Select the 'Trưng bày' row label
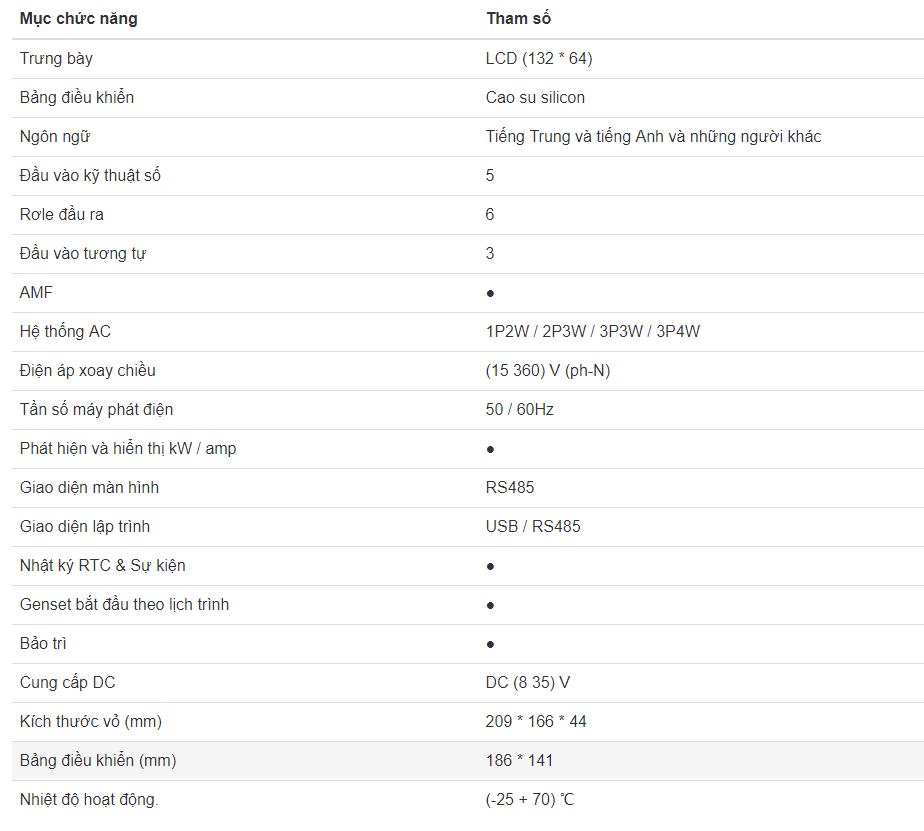Image resolution: width=924 pixels, height=831 pixels. pos(56,58)
